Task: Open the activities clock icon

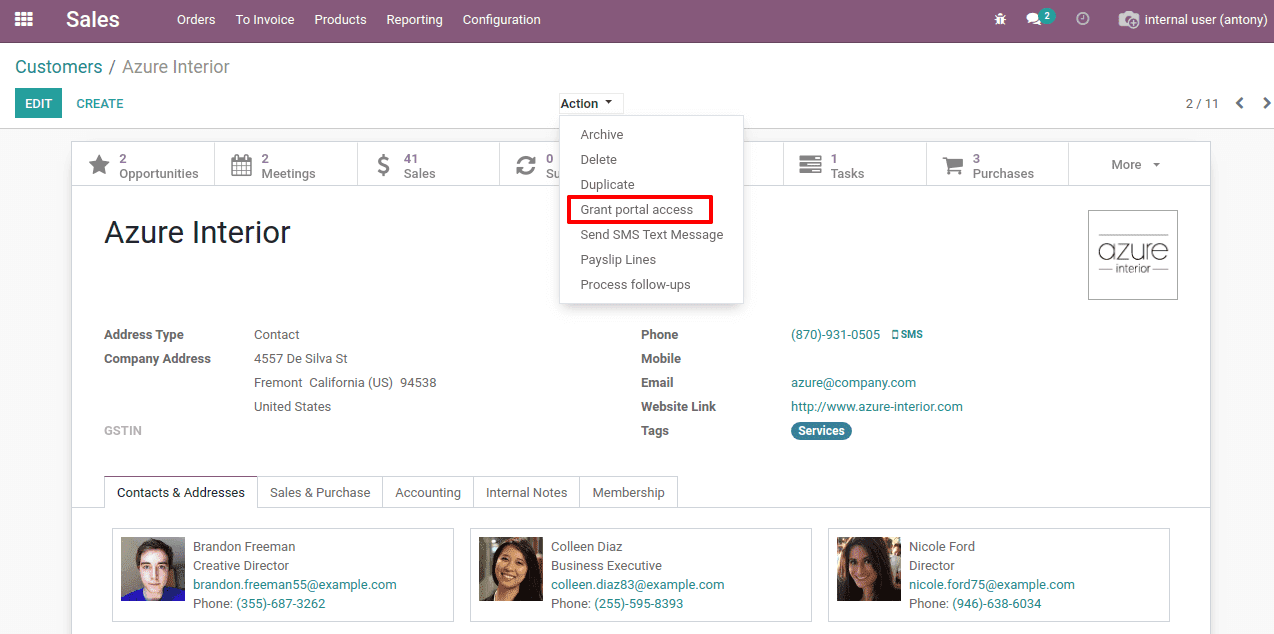Action: pyautogui.click(x=1082, y=19)
